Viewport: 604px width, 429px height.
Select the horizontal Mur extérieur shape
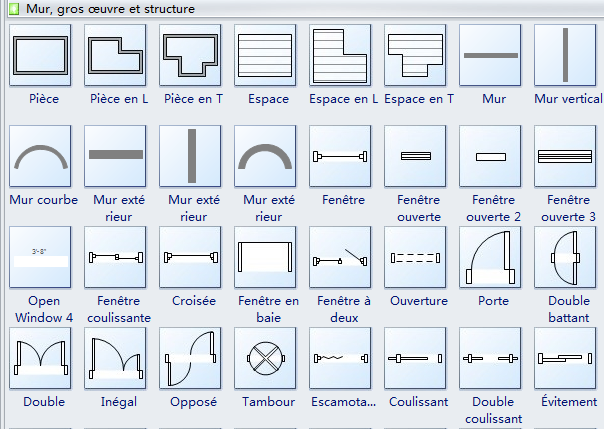[x=115, y=156]
